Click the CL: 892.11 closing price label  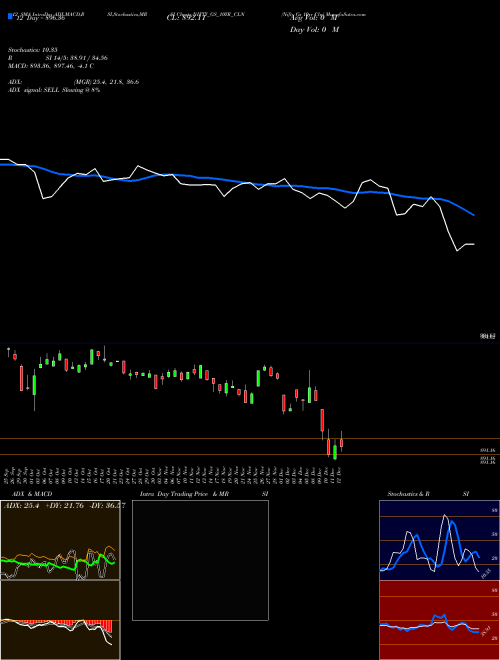186,18
